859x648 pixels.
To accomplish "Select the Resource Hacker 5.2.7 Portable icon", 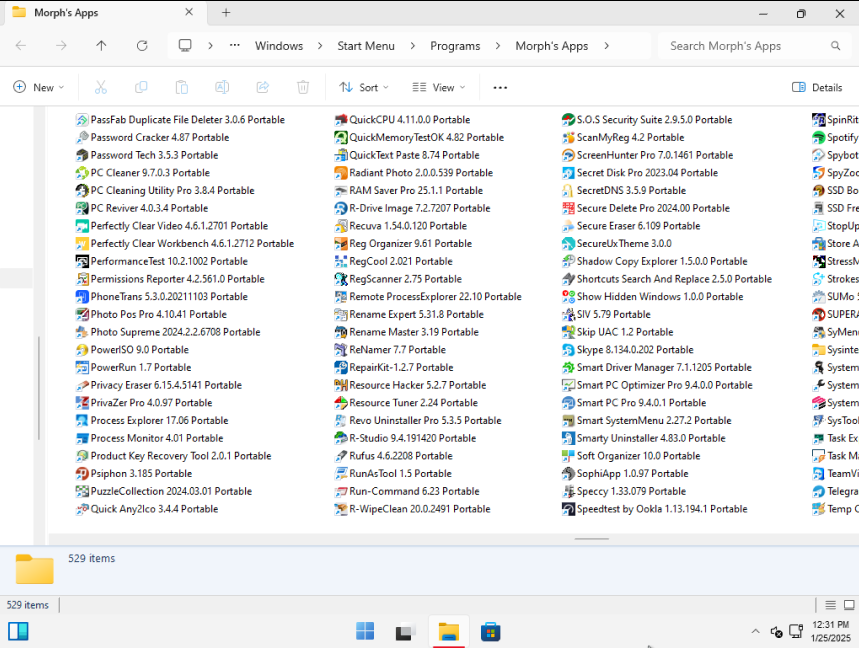I will point(341,385).
